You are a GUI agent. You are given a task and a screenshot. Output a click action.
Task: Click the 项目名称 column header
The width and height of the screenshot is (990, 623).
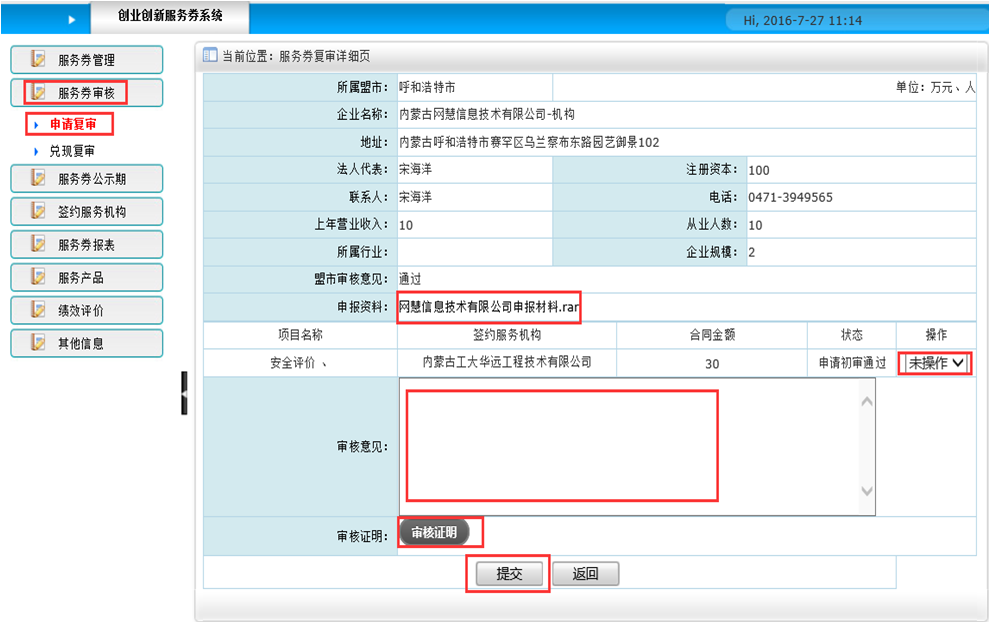click(x=301, y=335)
